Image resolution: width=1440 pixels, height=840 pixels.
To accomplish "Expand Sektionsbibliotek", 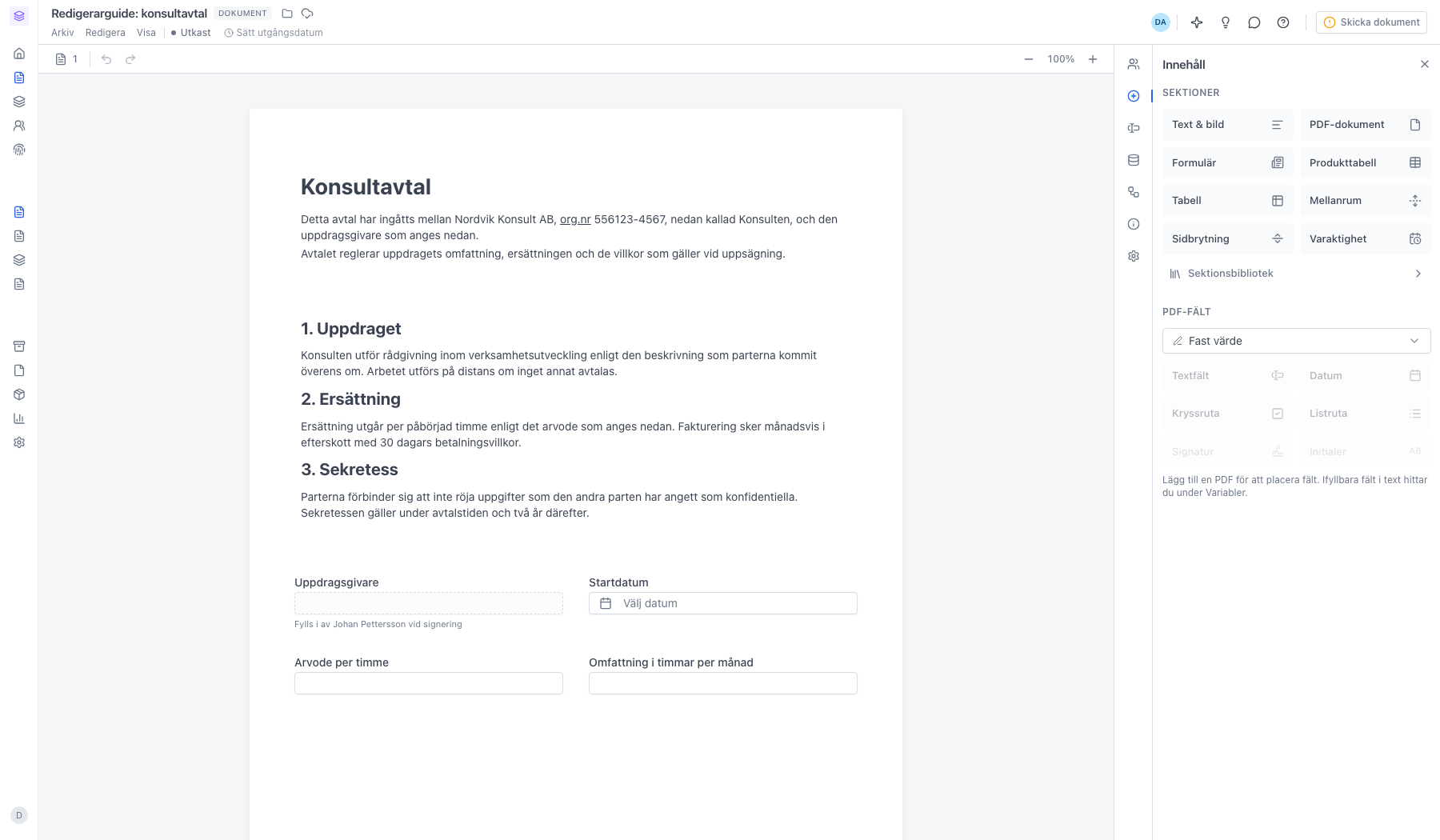I will tap(1296, 274).
